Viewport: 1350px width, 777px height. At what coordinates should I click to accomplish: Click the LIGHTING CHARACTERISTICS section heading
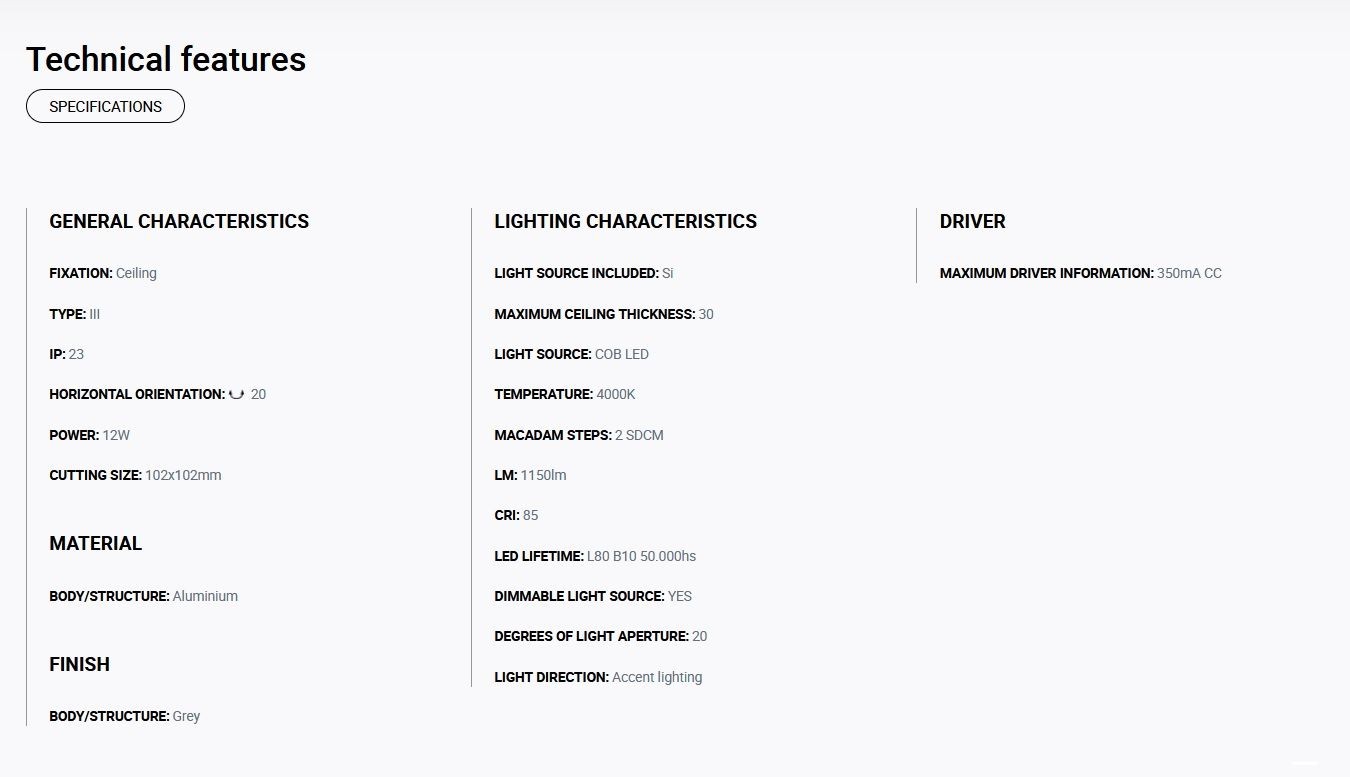coord(625,221)
